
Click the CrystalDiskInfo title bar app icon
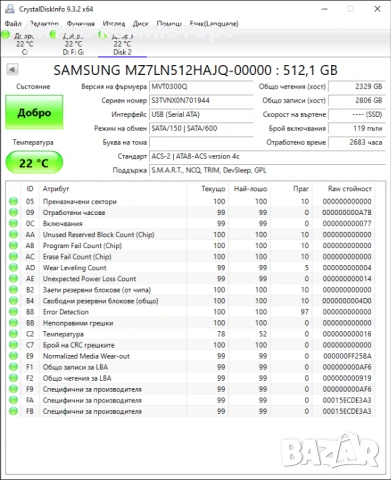coord(10,9)
